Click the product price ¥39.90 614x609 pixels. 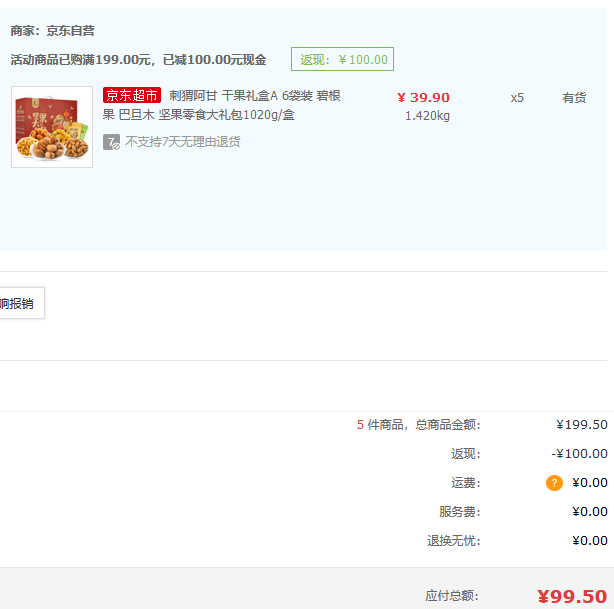coord(423,98)
